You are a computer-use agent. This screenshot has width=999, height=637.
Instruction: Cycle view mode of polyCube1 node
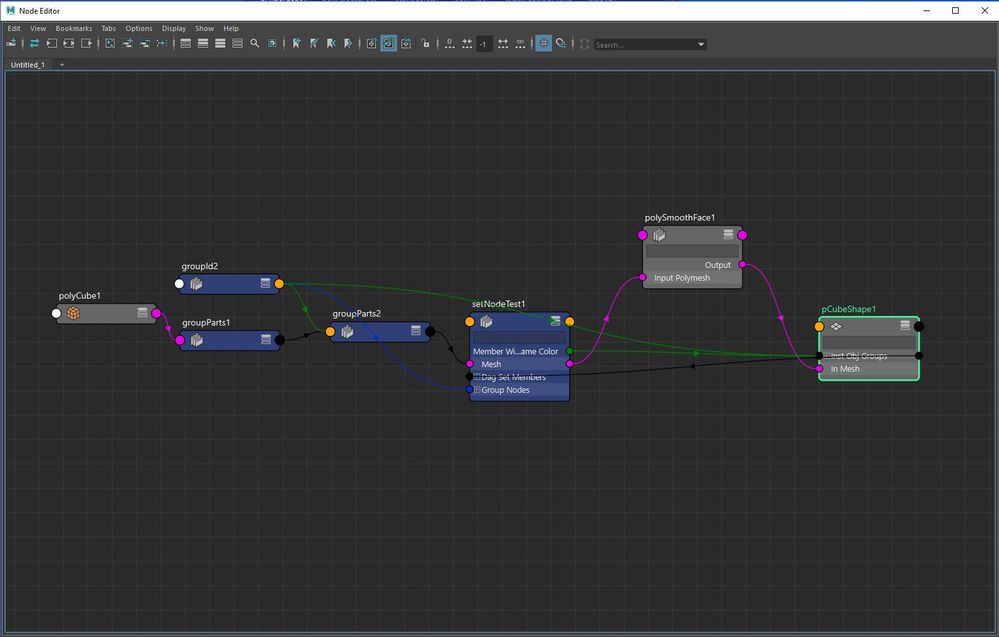point(143,312)
